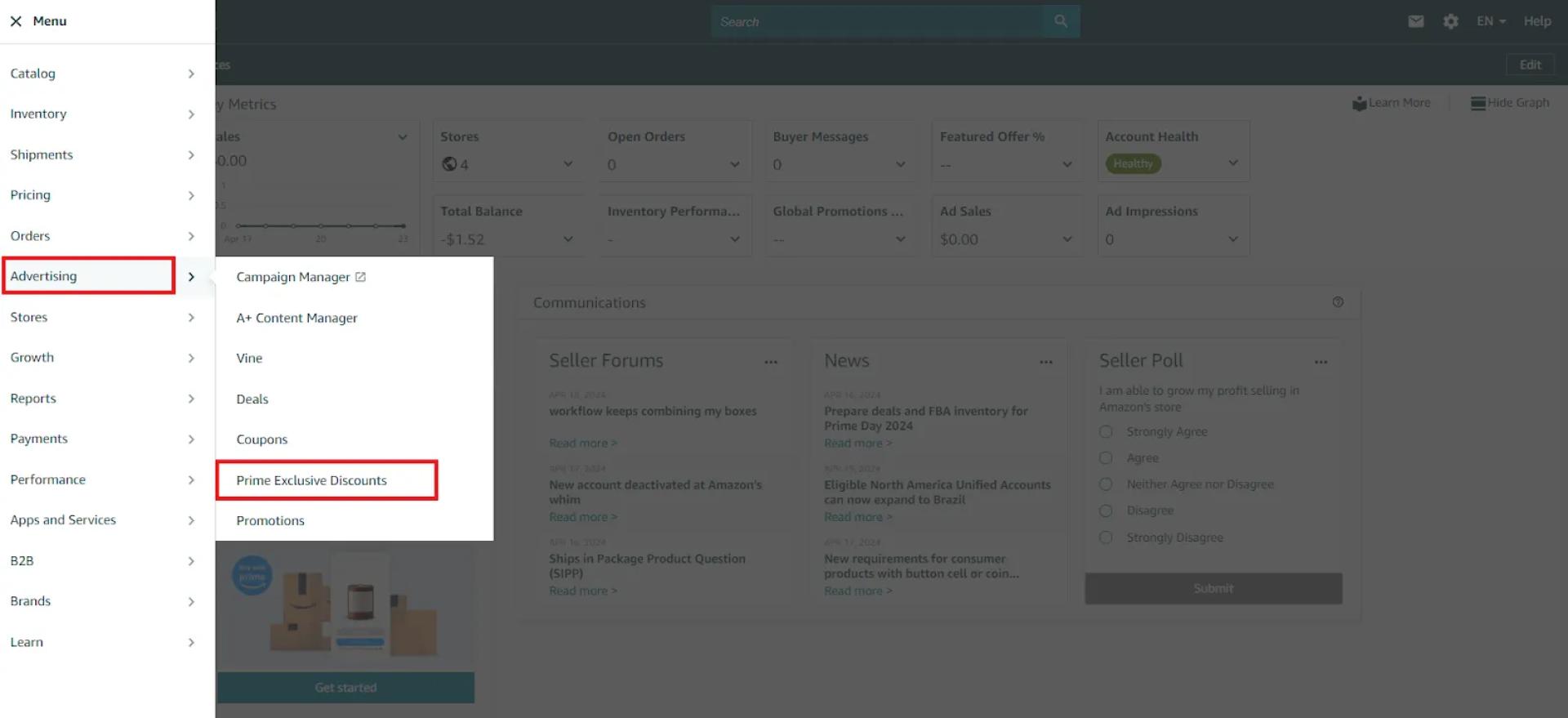Expand the Payments submenu chevron

191,439
